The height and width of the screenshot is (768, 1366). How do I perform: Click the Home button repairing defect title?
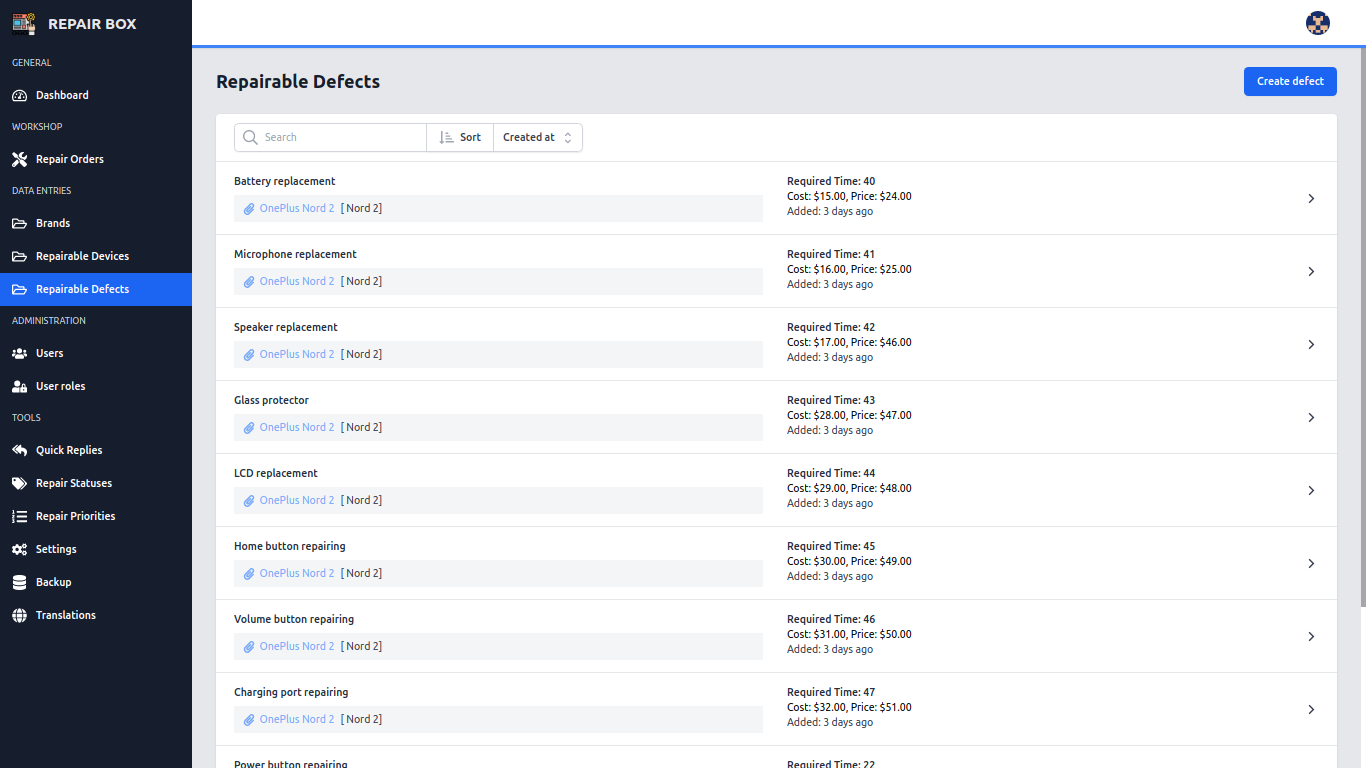pyautogui.click(x=290, y=546)
